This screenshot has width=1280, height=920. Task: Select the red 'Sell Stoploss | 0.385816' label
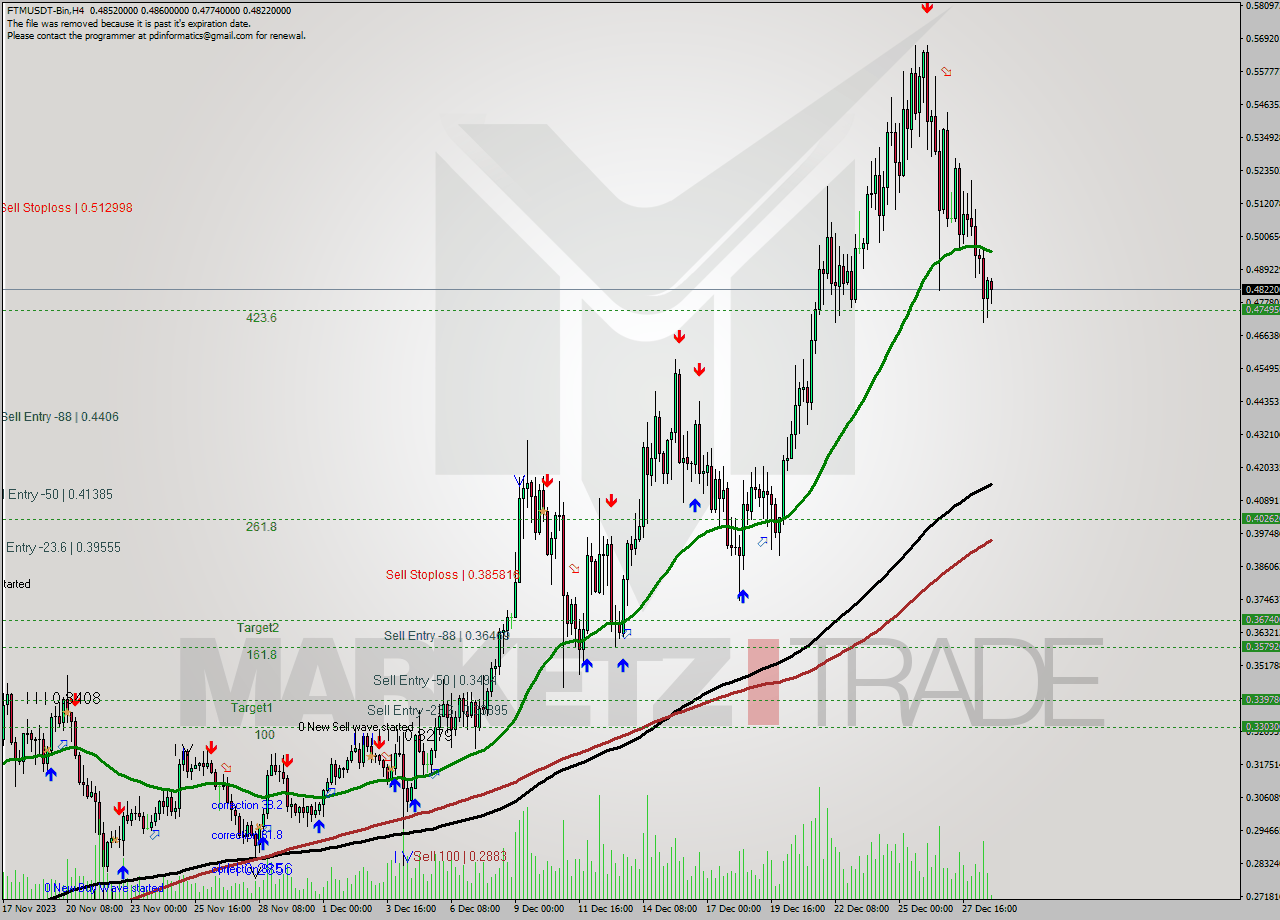[x=453, y=575]
